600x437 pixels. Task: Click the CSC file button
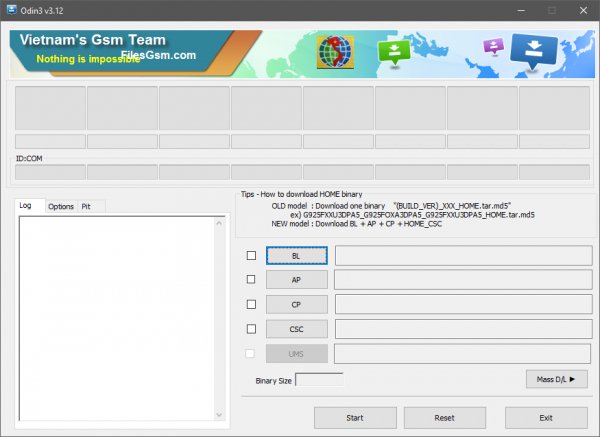click(297, 329)
